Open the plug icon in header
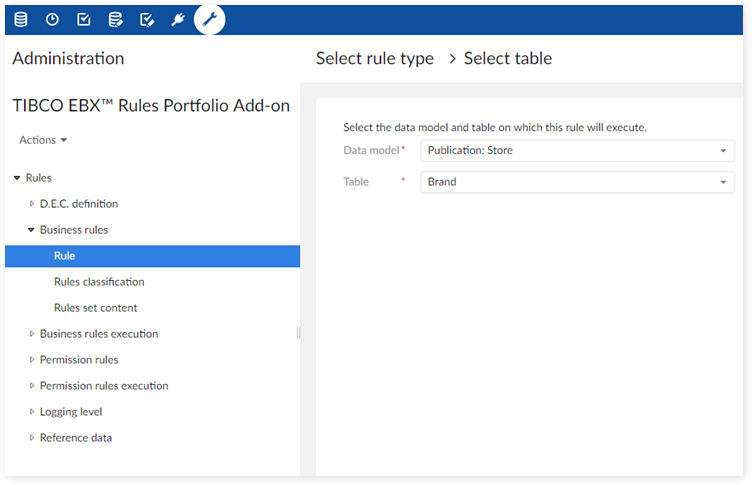This screenshot has width=752, height=485. (x=178, y=20)
